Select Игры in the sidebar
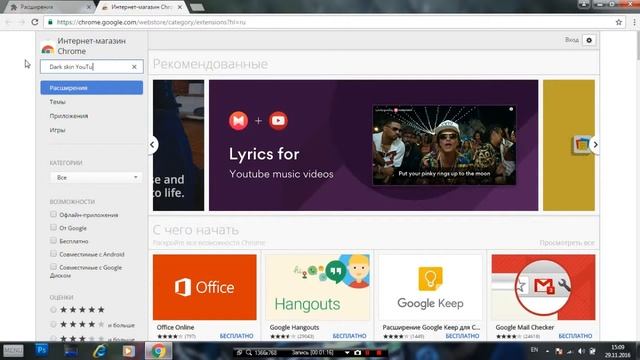 click(58, 130)
